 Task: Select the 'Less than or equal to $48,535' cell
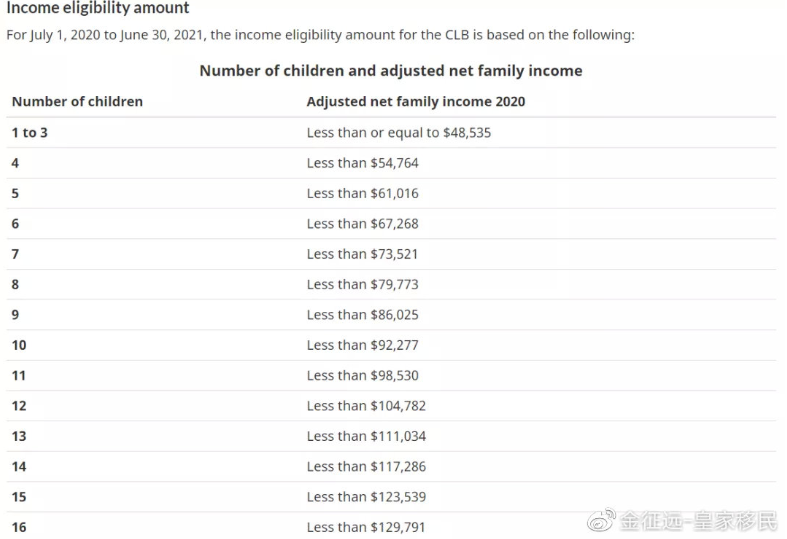click(x=399, y=132)
